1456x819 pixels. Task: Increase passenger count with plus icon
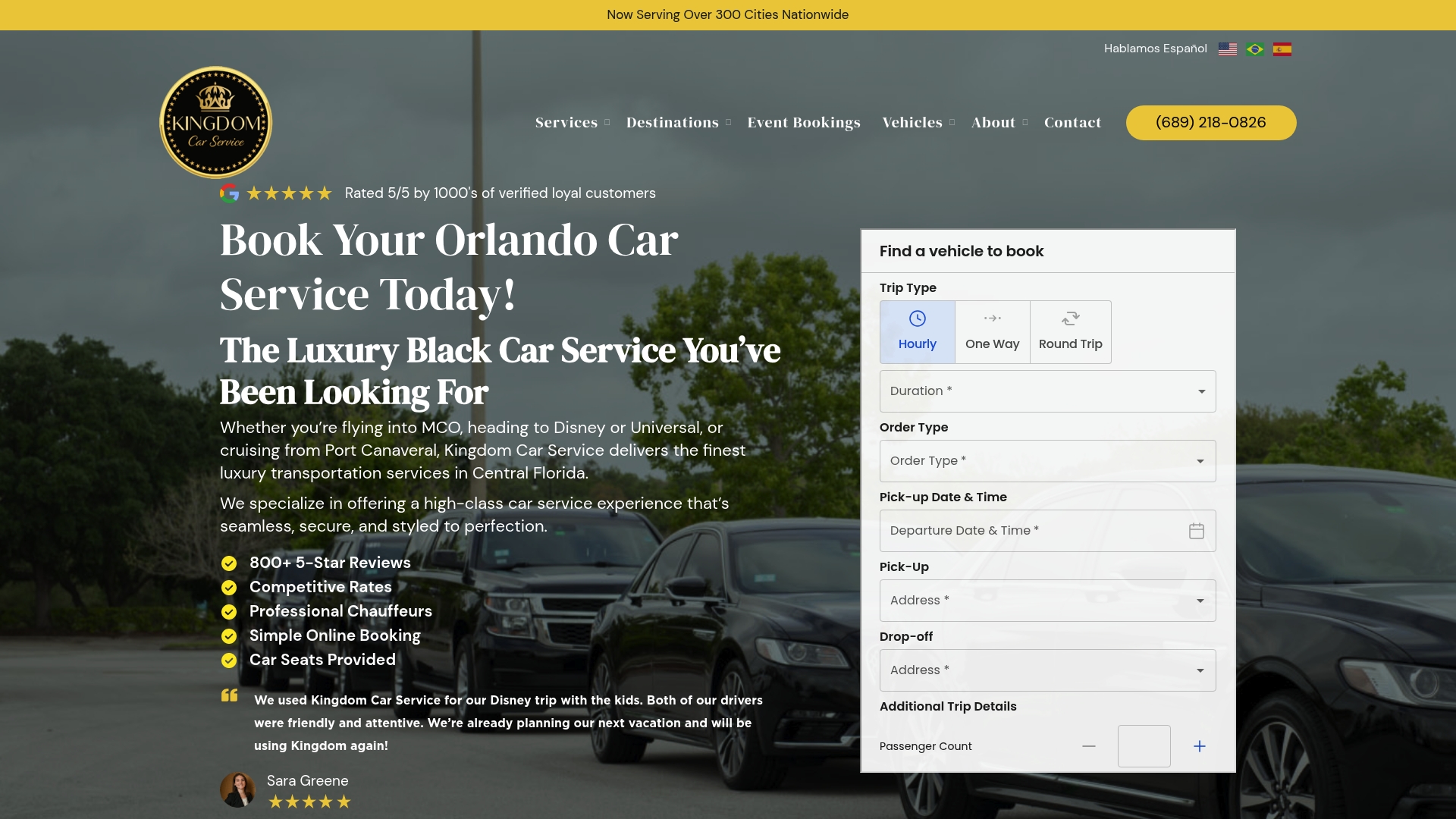(1200, 746)
